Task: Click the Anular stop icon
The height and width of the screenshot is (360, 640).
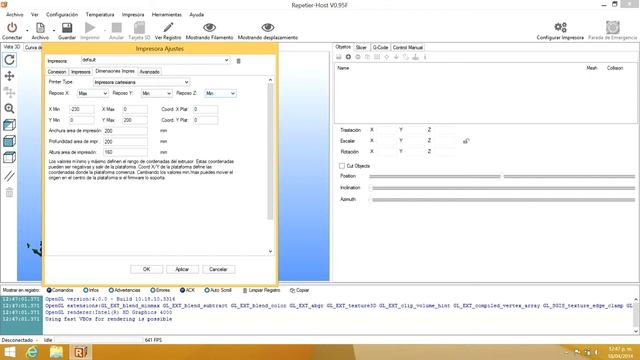Action: [x=116, y=28]
